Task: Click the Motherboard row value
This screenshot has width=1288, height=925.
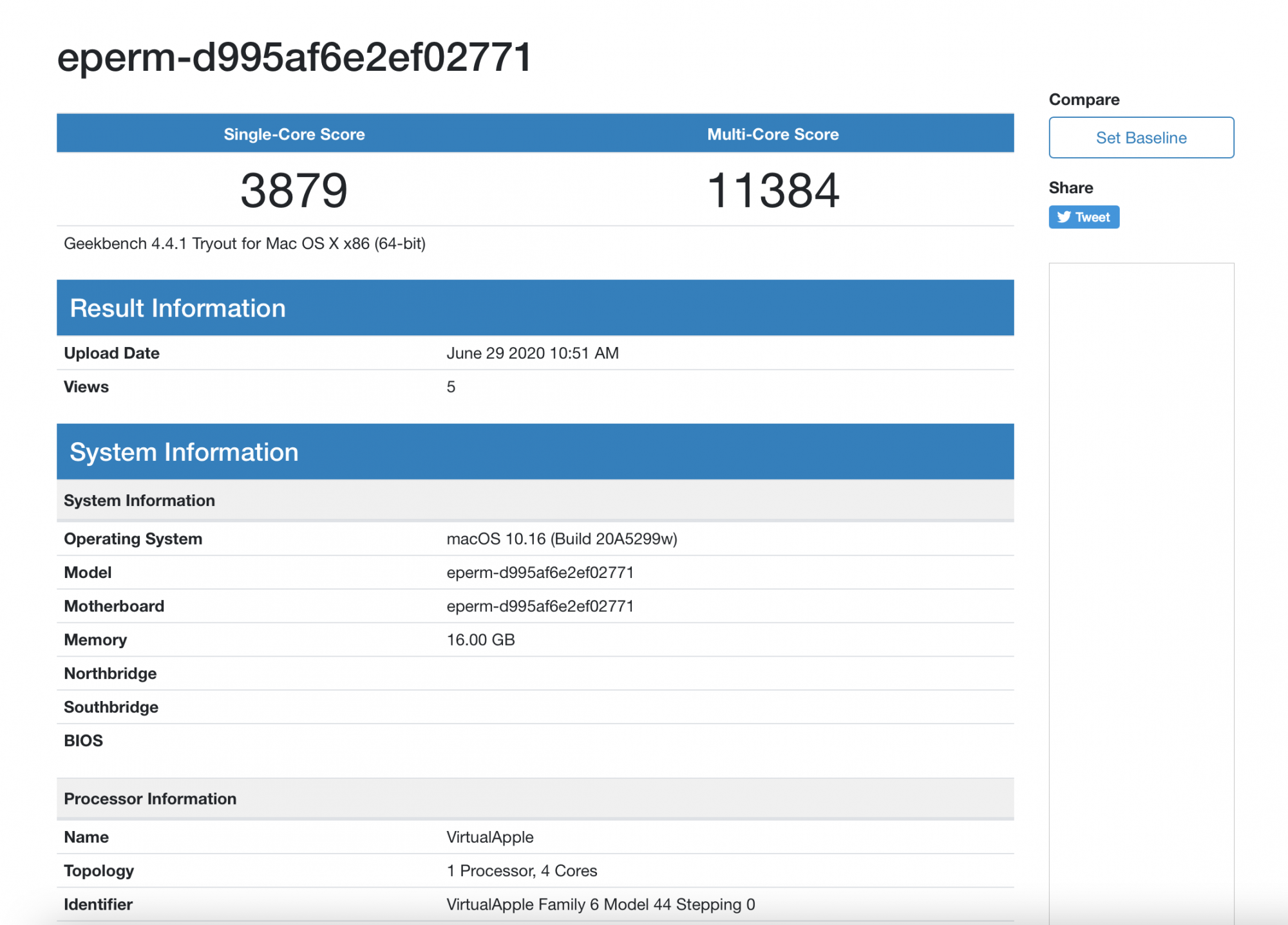Action: pos(540,606)
